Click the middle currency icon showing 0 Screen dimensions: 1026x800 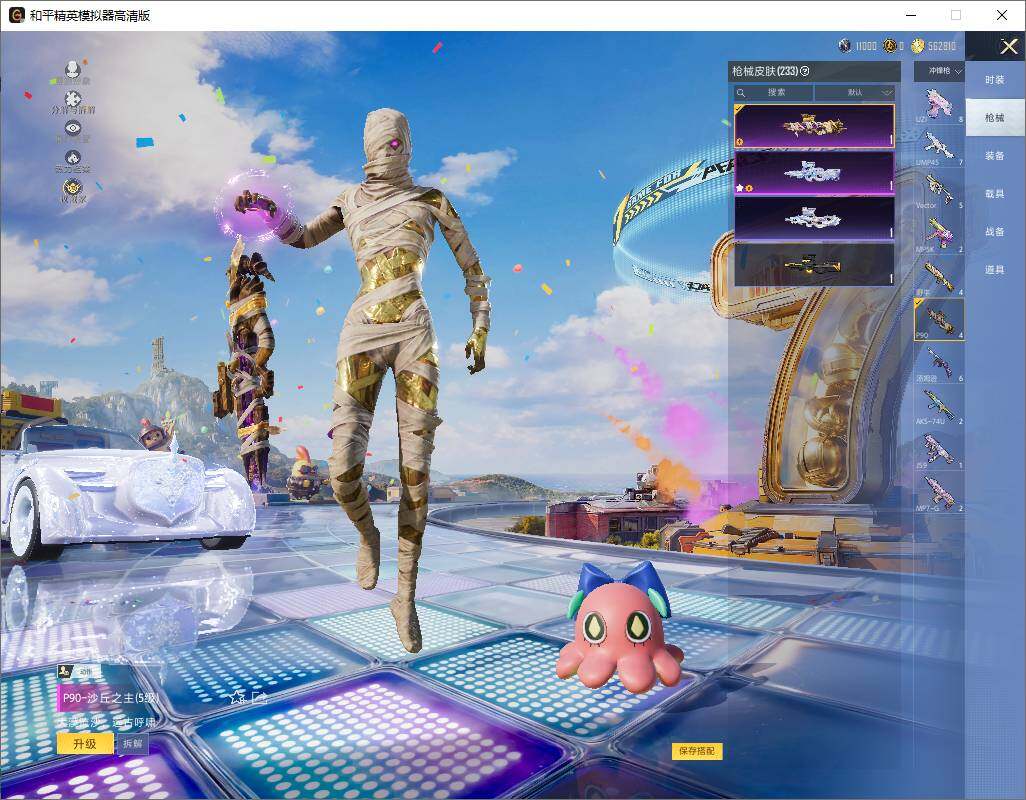point(889,46)
